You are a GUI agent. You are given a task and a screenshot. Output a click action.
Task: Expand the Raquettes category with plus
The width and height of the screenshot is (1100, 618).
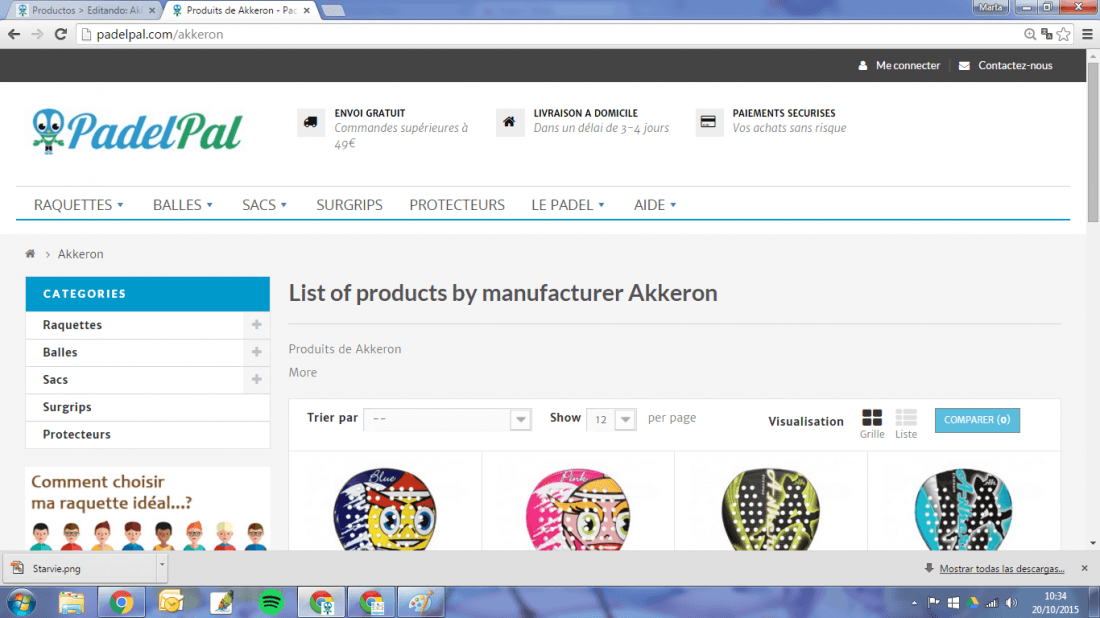point(256,325)
